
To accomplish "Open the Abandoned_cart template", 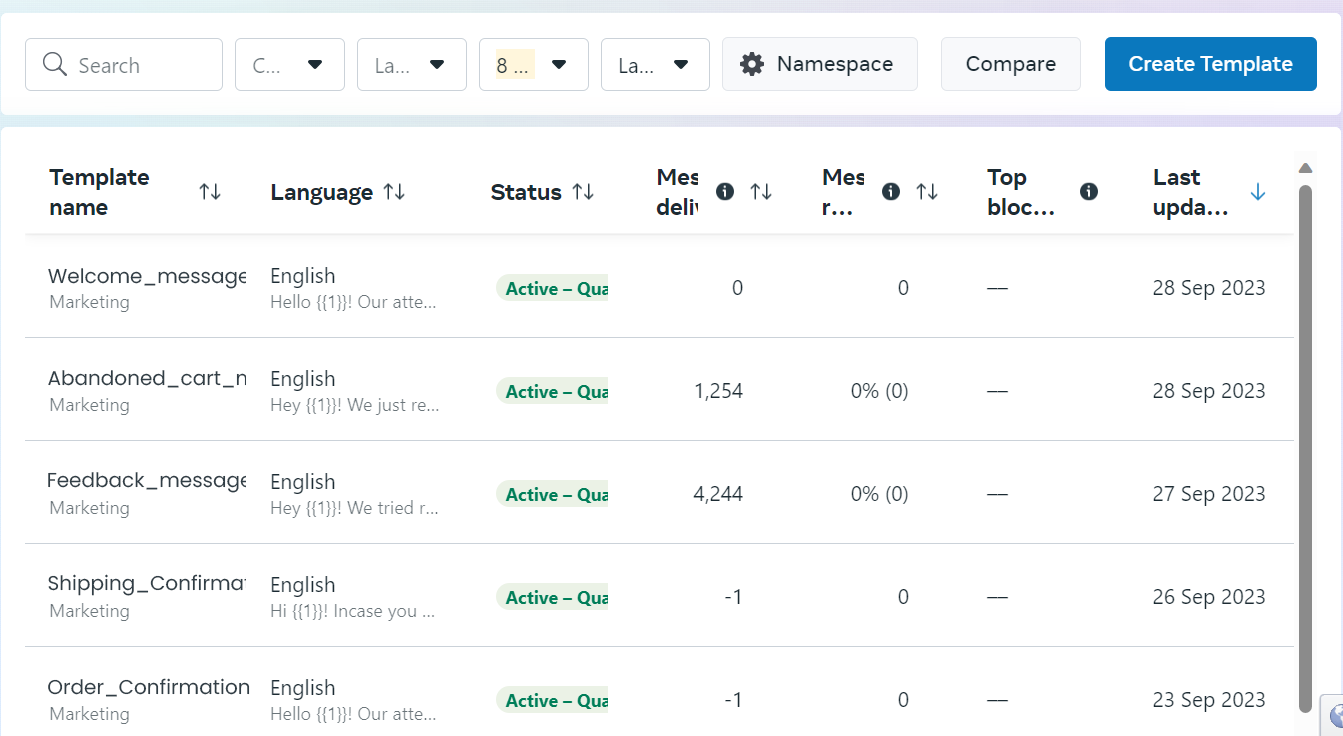I will click(x=146, y=378).
